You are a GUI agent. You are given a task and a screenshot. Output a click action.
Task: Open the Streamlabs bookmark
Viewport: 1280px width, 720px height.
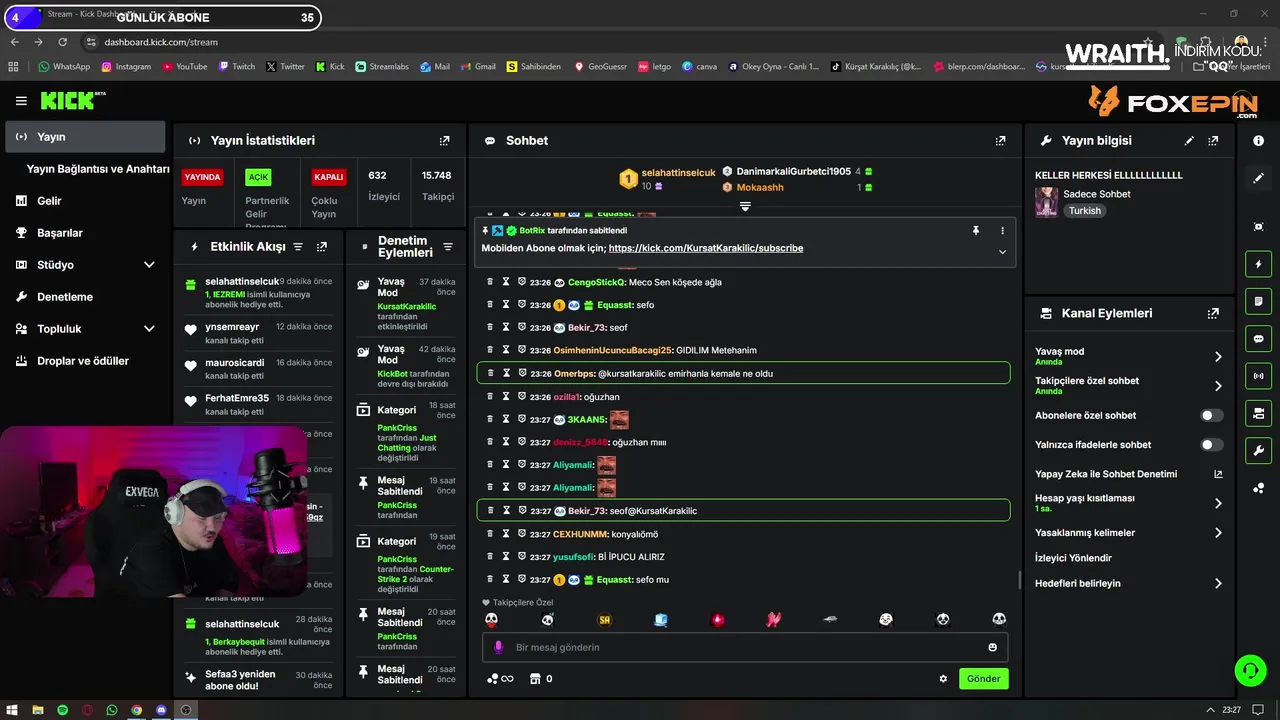(x=381, y=67)
